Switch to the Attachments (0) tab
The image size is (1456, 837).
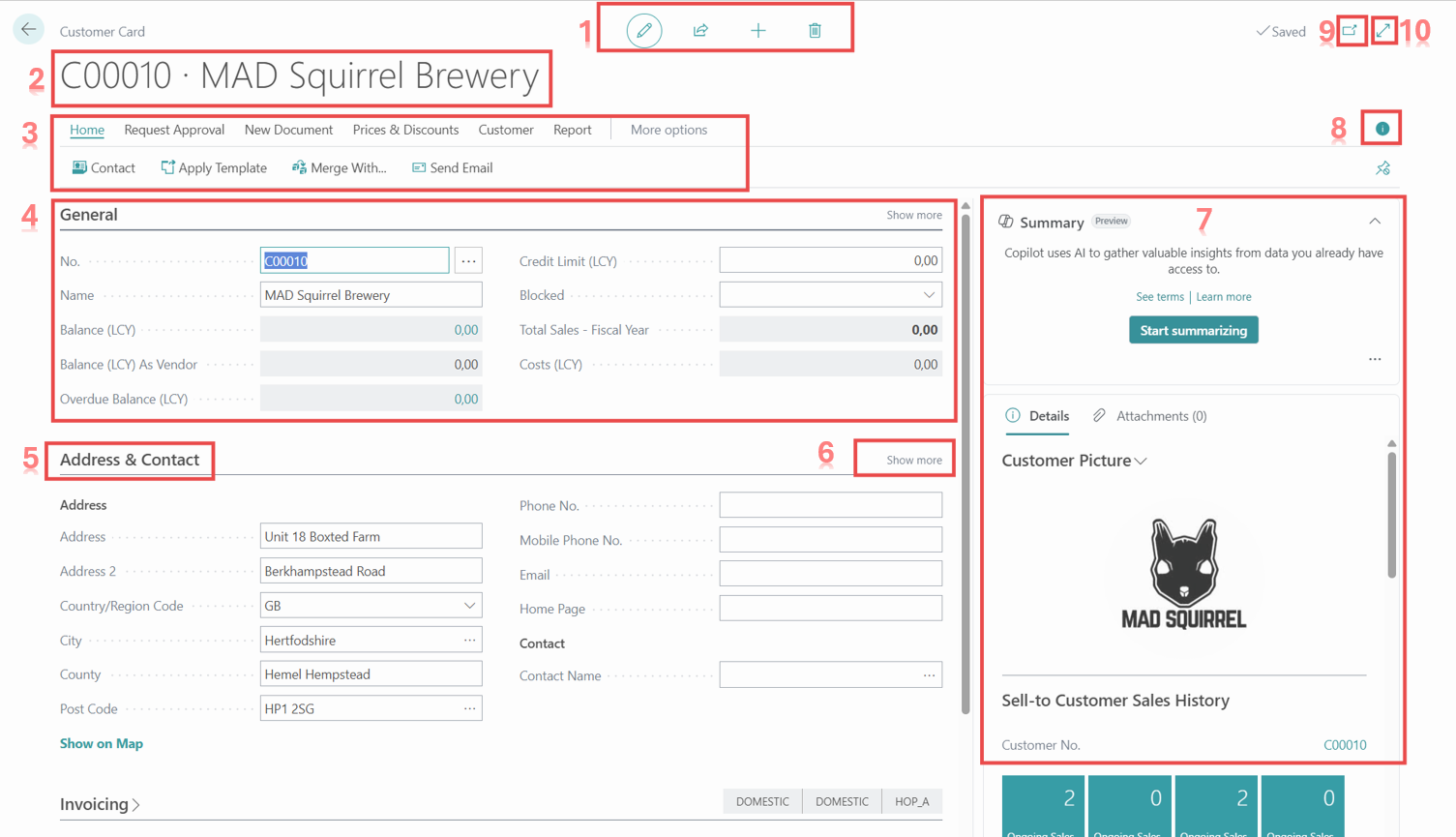pyautogui.click(x=1149, y=416)
